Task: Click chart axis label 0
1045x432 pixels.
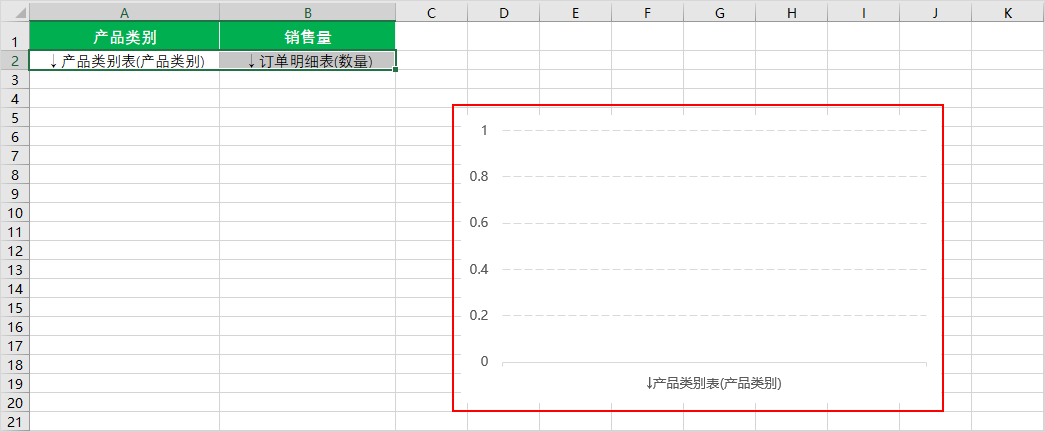Action: click(484, 361)
